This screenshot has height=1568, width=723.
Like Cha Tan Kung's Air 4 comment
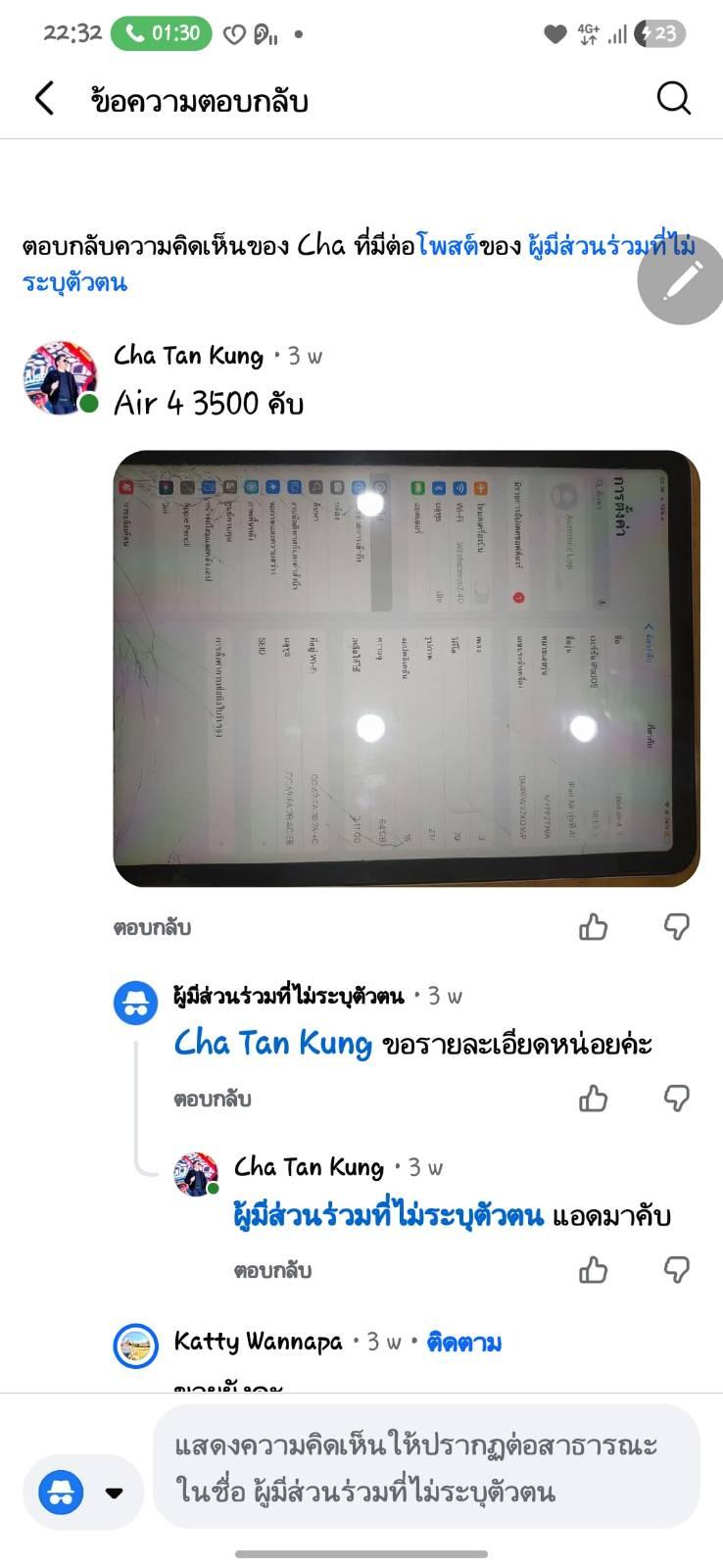[x=593, y=926]
